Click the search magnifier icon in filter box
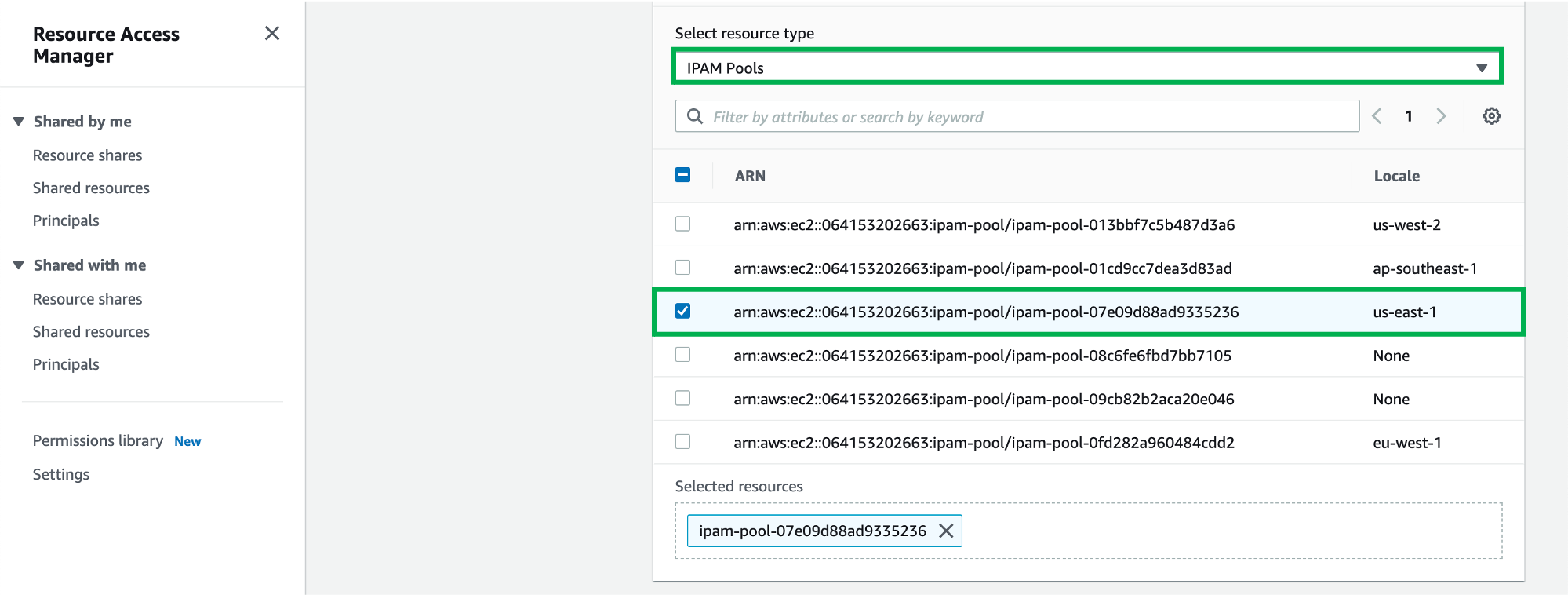The height and width of the screenshot is (595, 1568). (694, 116)
